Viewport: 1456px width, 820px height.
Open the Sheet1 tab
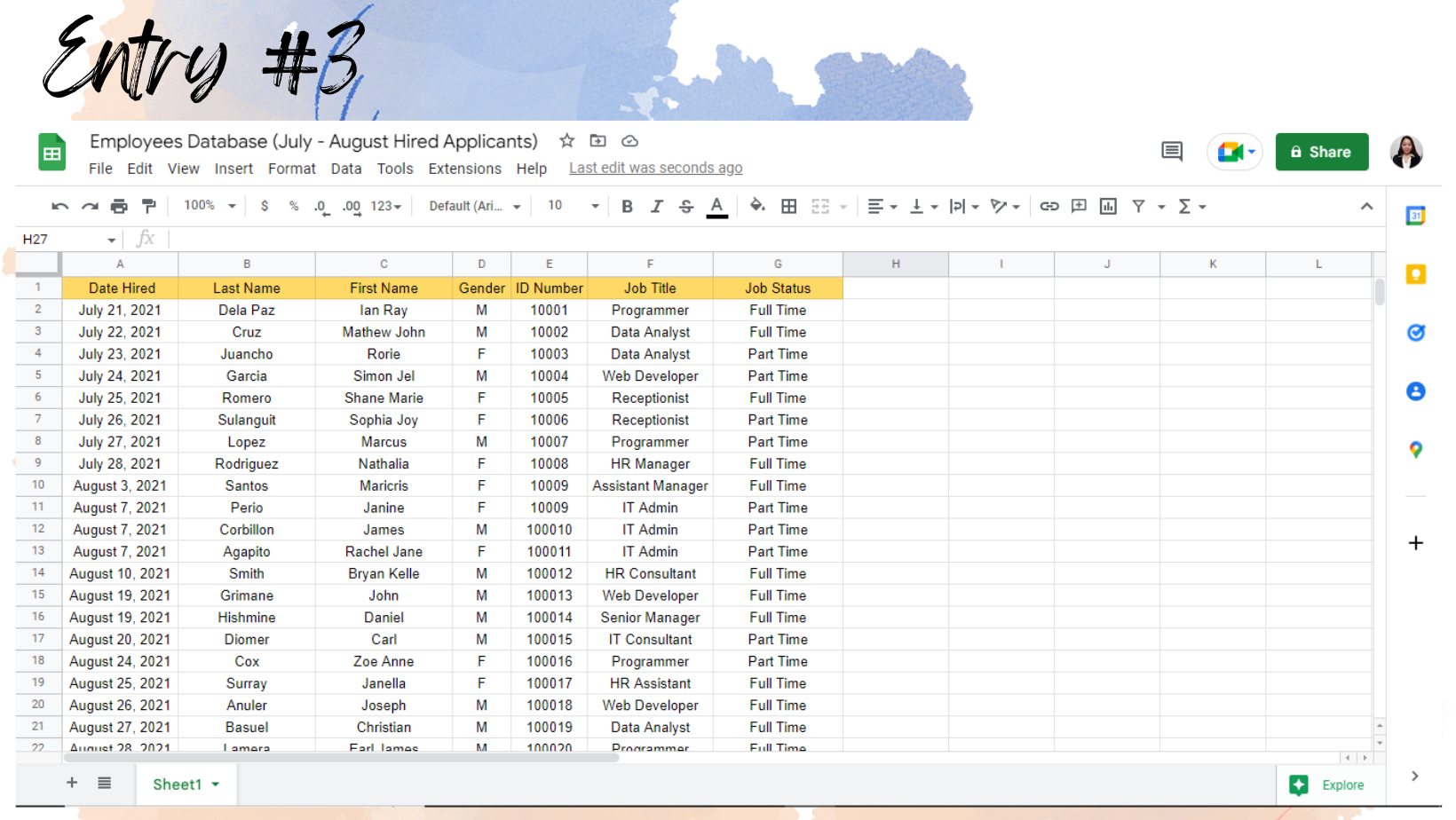186,785
